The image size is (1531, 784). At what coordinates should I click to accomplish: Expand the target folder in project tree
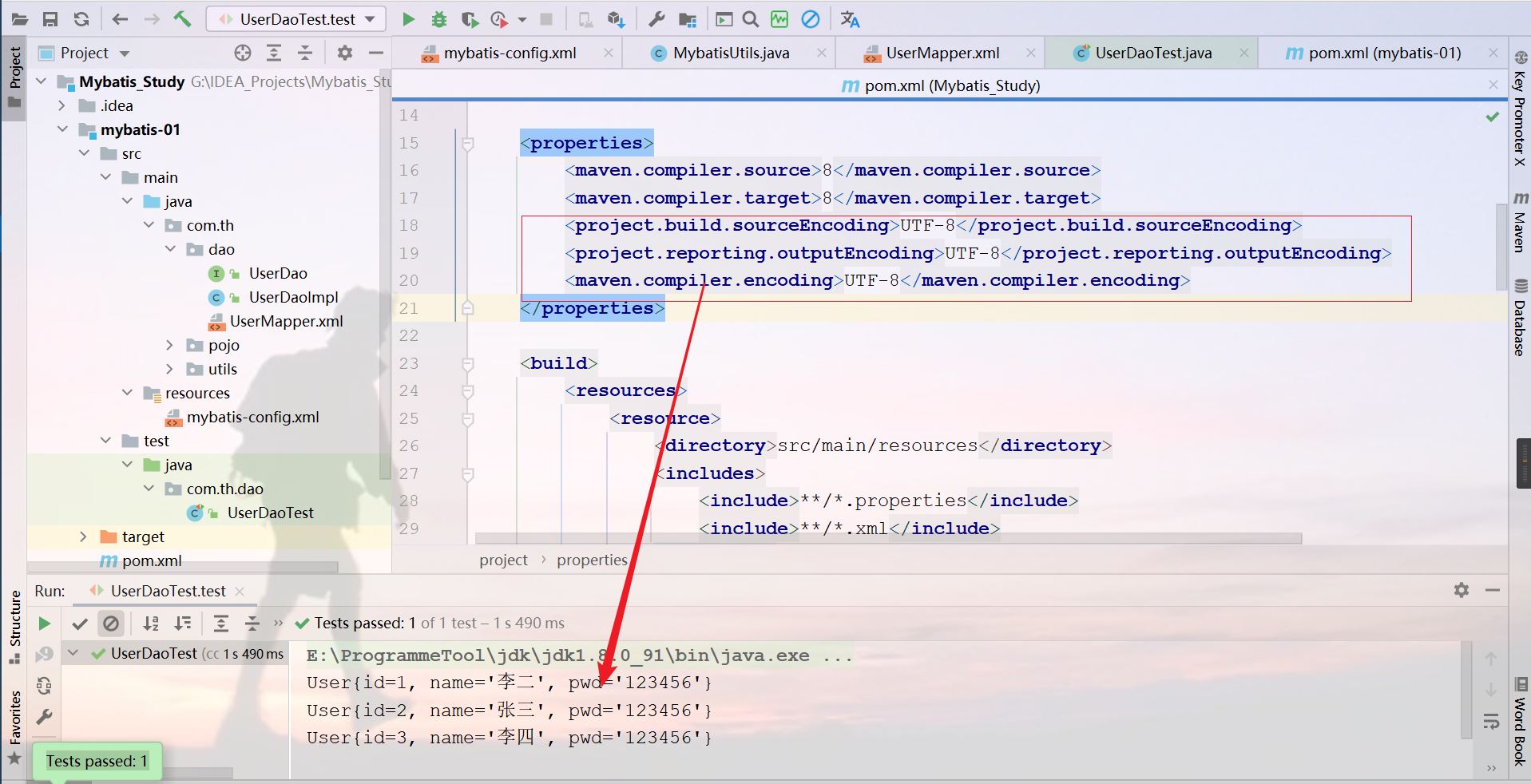[83, 537]
